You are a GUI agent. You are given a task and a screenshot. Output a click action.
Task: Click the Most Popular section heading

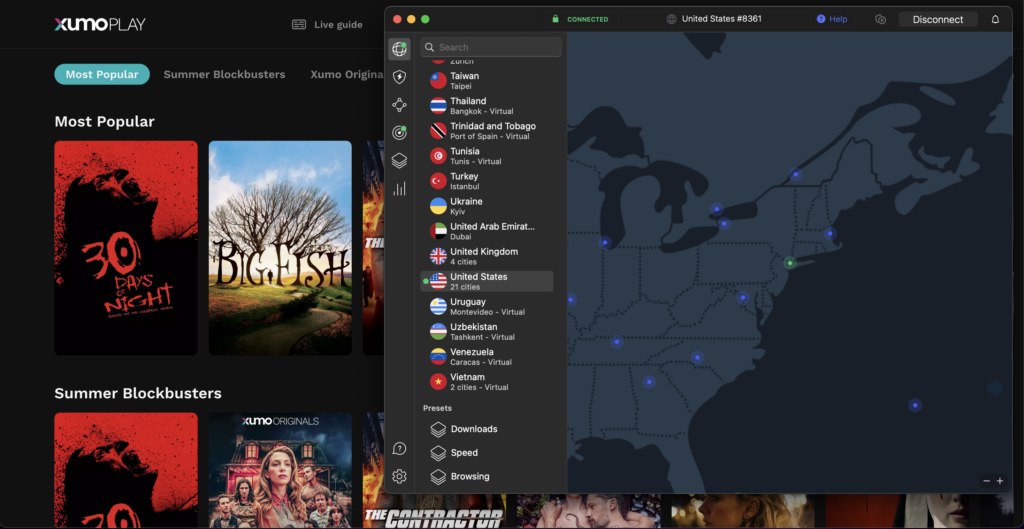(x=104, y=121)
